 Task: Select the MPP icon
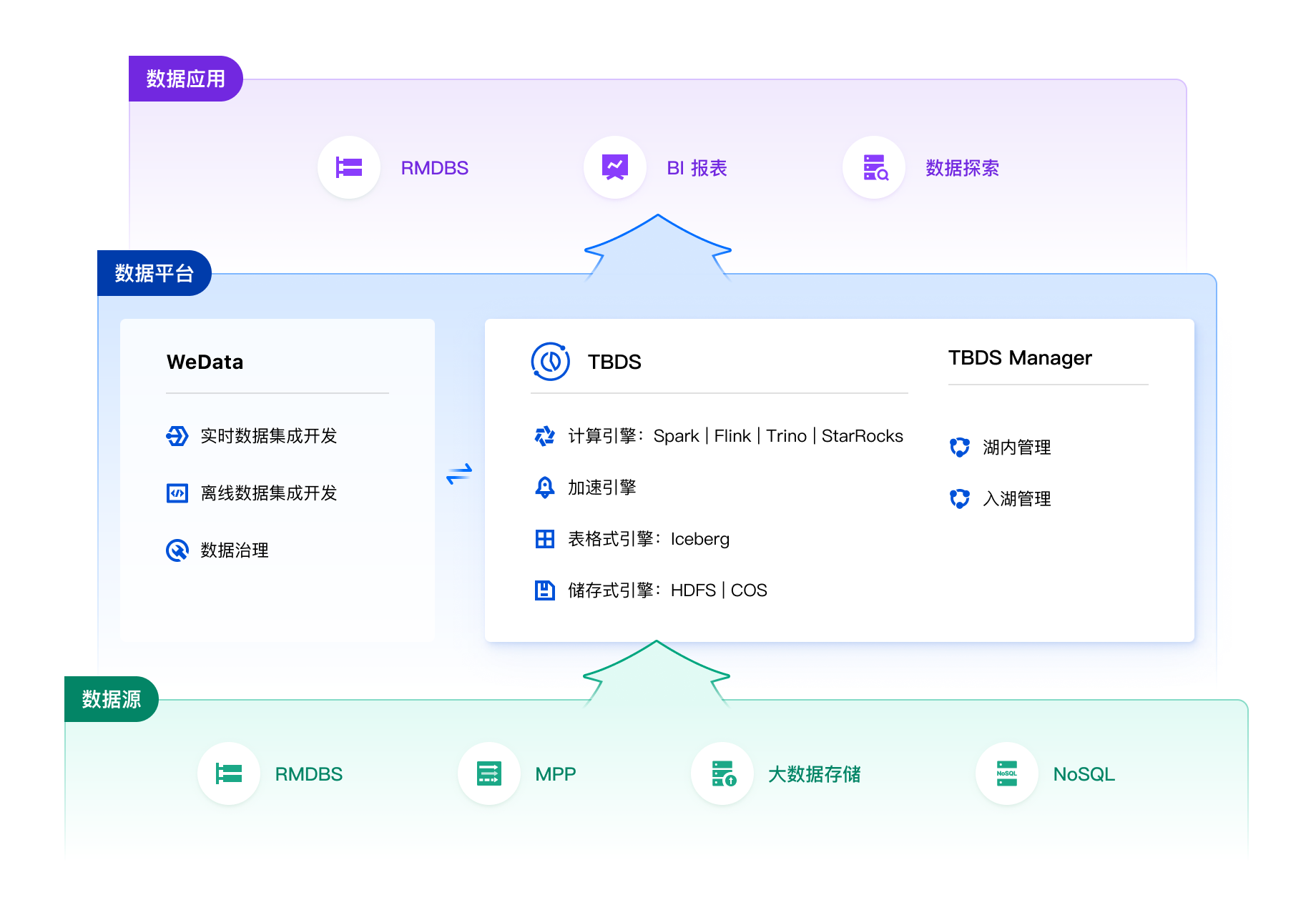(x=489, y=773)
